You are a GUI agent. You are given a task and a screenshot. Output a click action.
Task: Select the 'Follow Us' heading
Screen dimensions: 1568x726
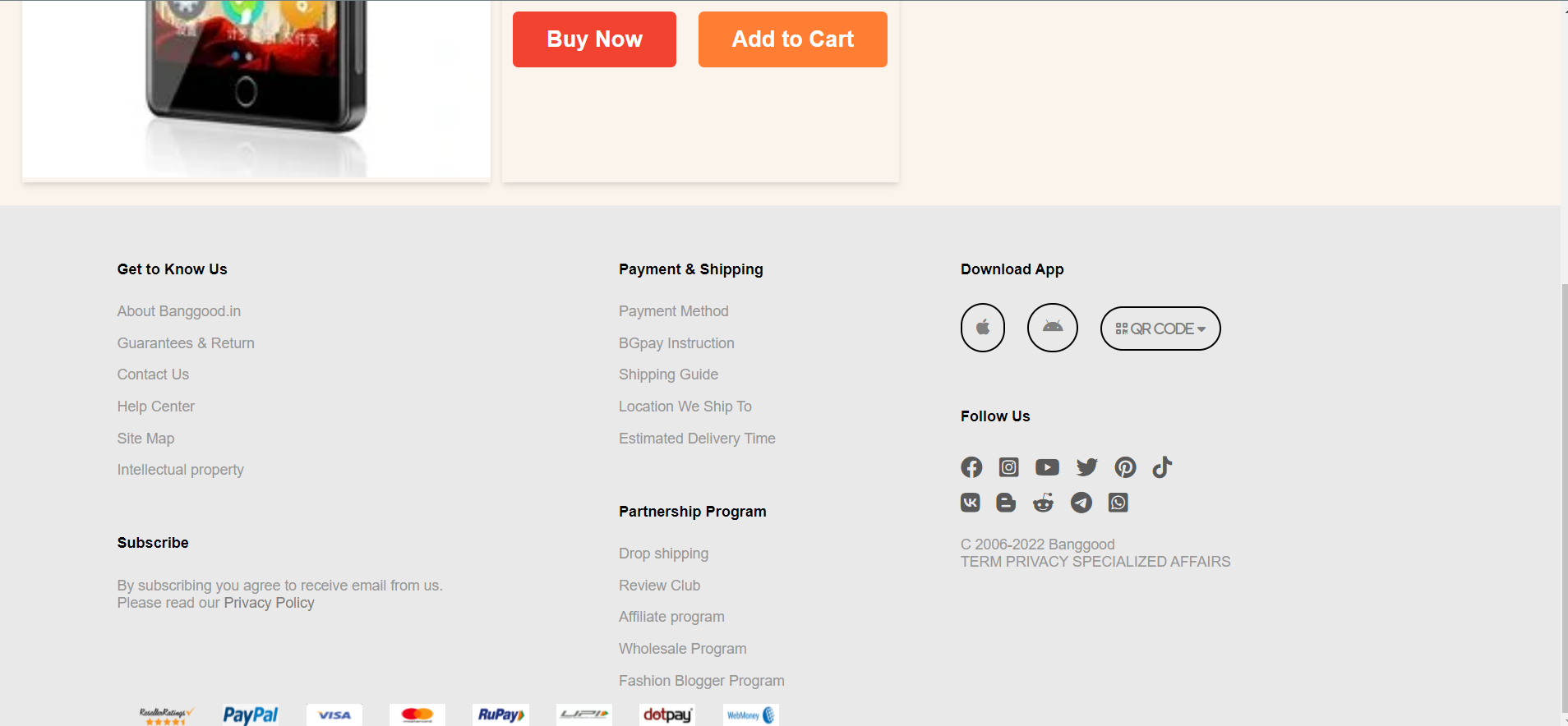click(995, 416)
